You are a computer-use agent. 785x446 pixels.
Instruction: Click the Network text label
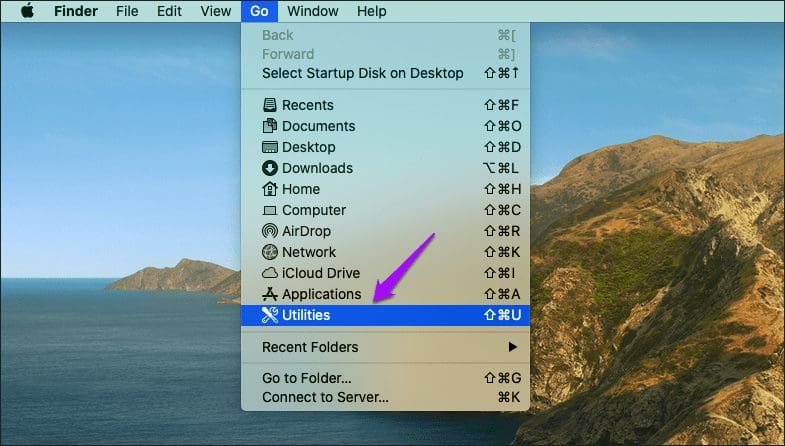pyautogui.click(x=309, y=252)
